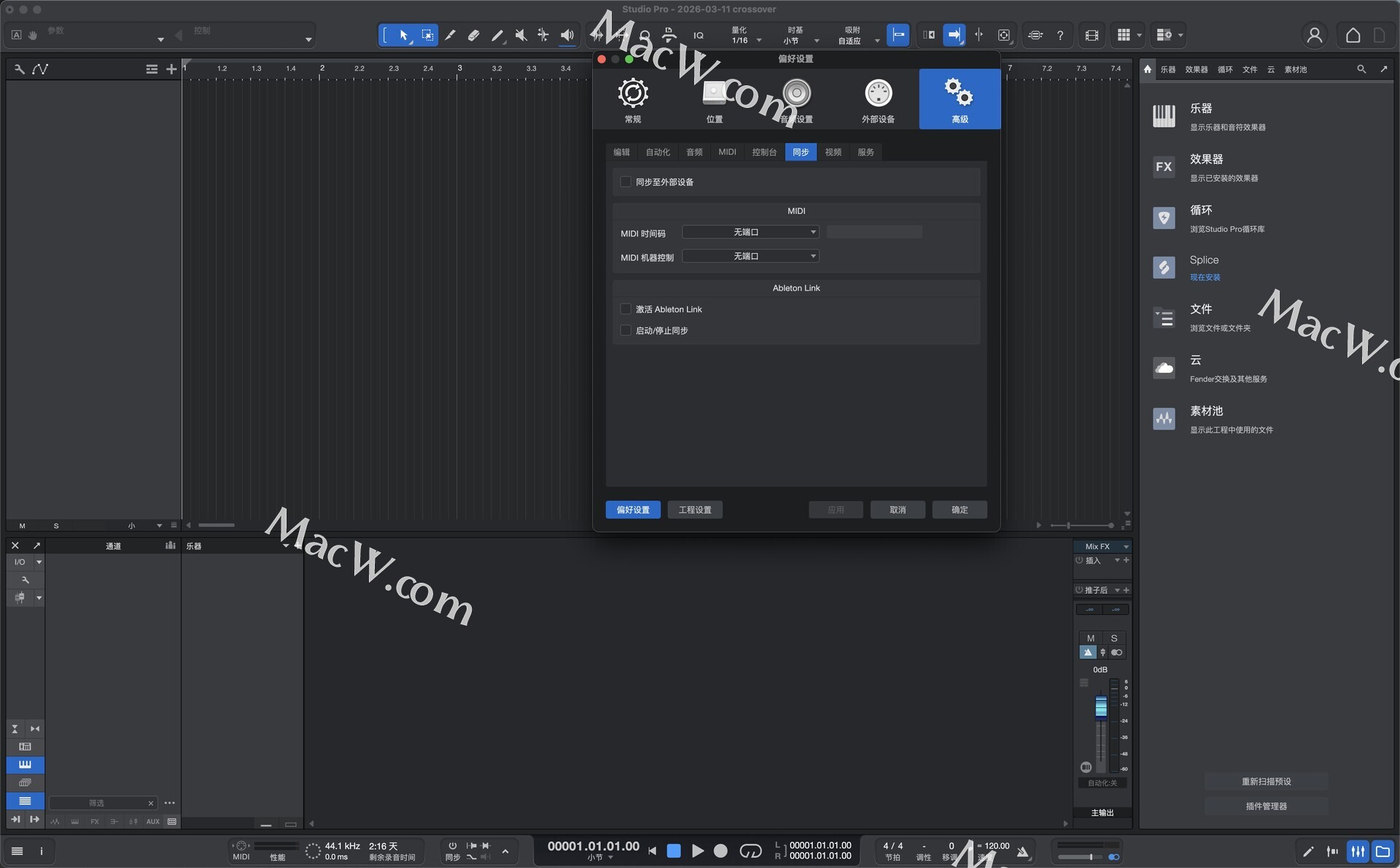The width and height of the screenshot is (1400, 868).
Task: Toggle the loop button in transport
Action: 750,850
